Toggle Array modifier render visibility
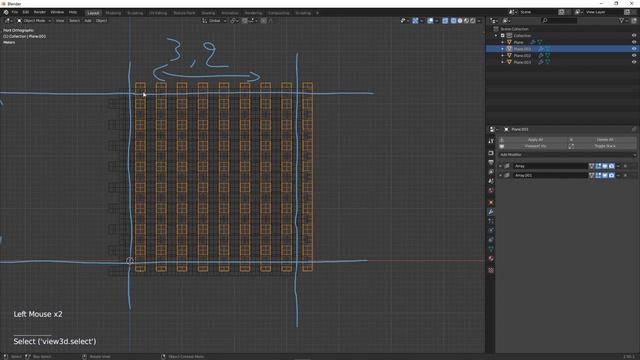The image size is (640, 360). [x=611, y=166]
